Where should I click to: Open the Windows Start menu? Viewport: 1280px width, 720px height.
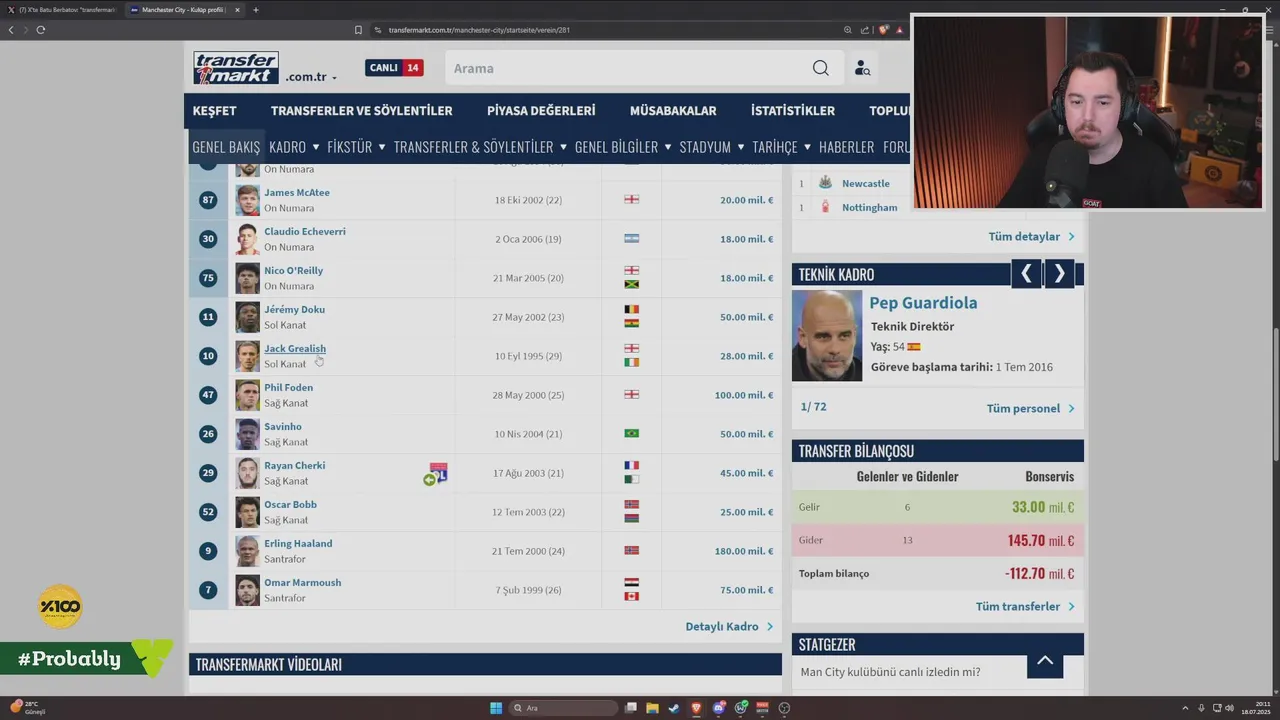tap(496, 708)
